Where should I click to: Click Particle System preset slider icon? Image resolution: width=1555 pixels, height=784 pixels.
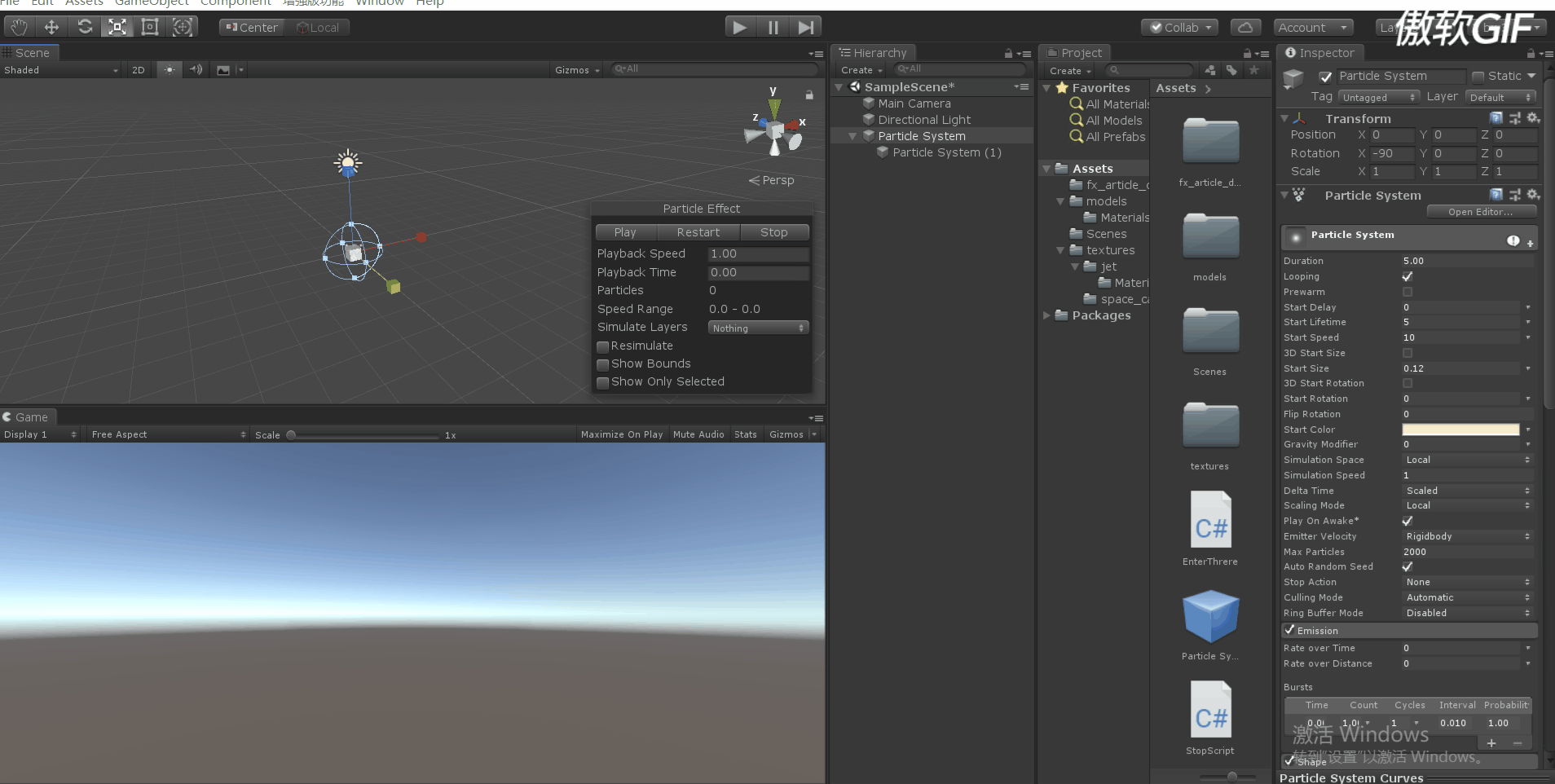pyautogui.click(x=1515, y=195)
